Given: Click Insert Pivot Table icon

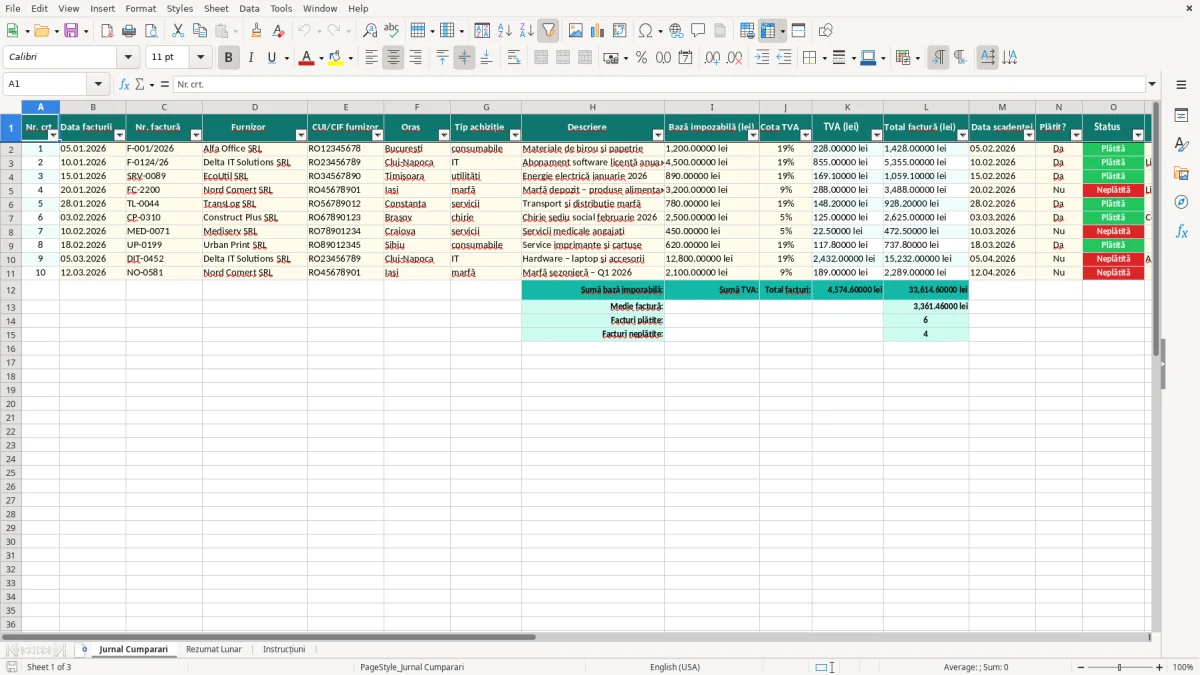Looking at the screenshot, I should coord(620,31).
